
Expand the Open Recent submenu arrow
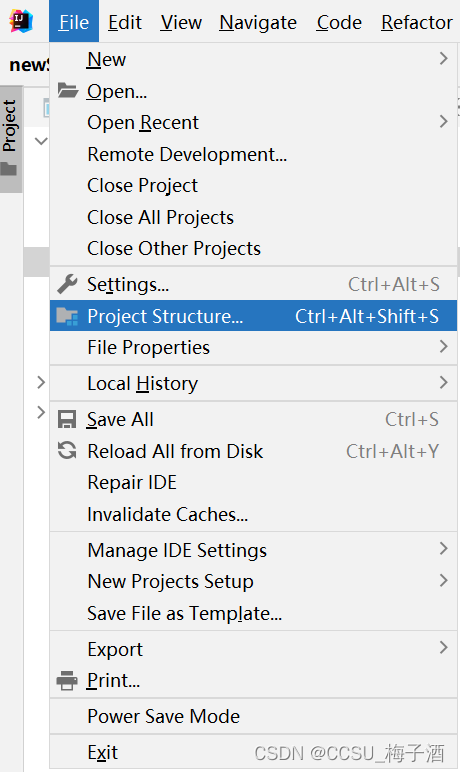pos(444,122)
